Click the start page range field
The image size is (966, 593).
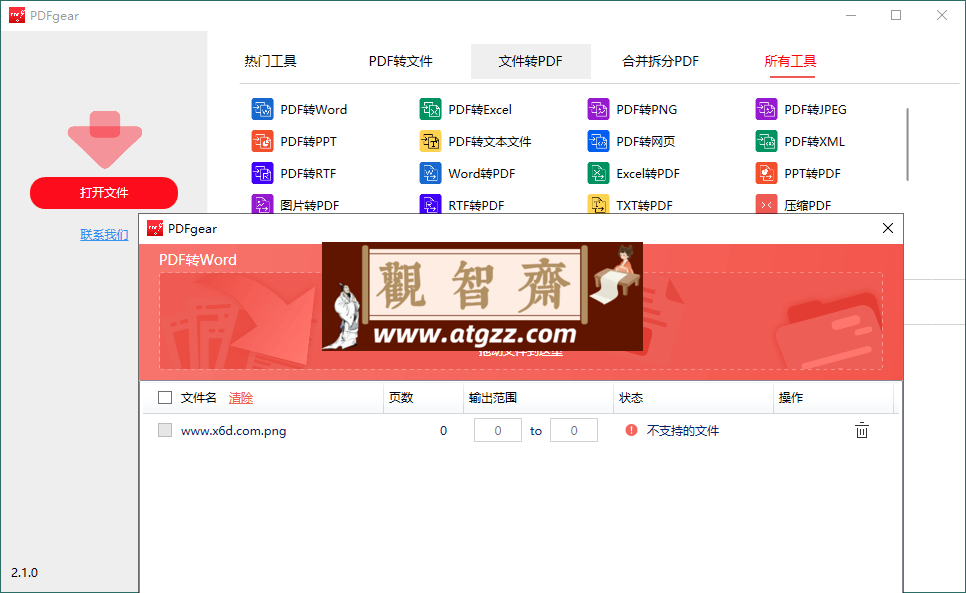pos(498,430)
